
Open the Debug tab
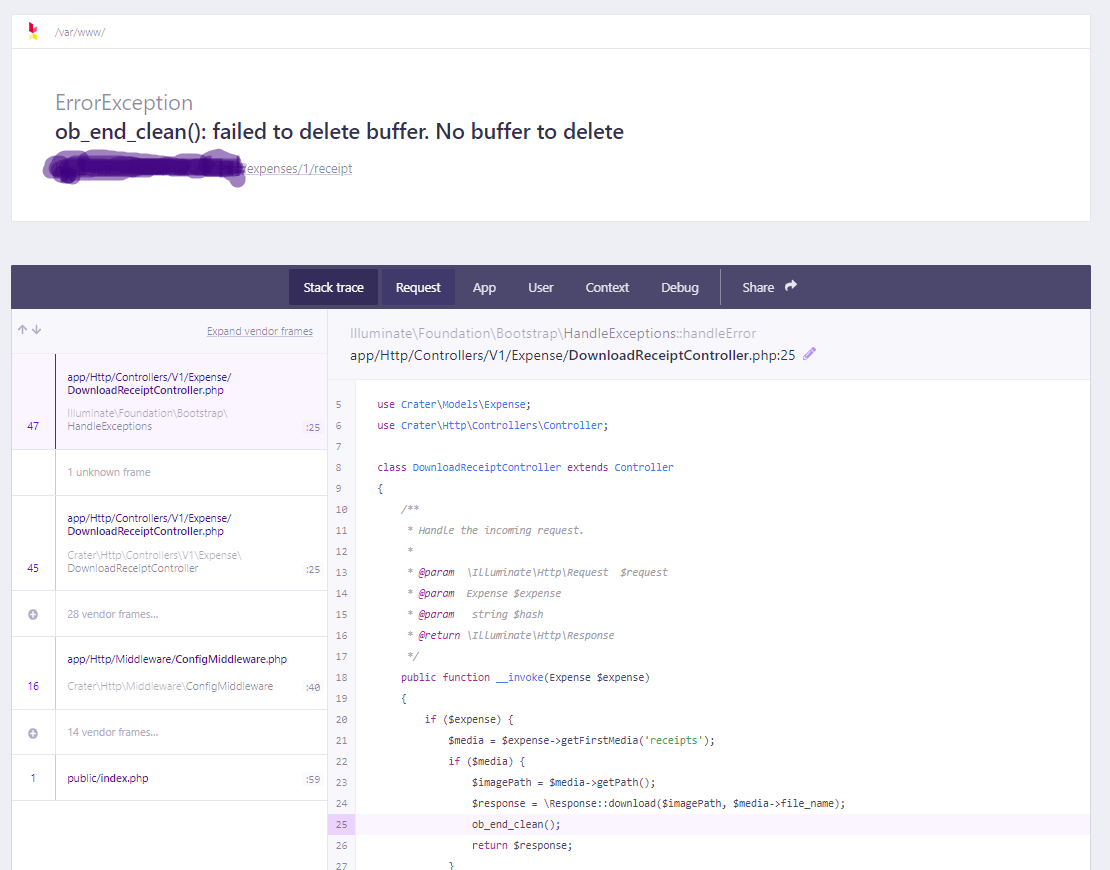tap(680, 287)
